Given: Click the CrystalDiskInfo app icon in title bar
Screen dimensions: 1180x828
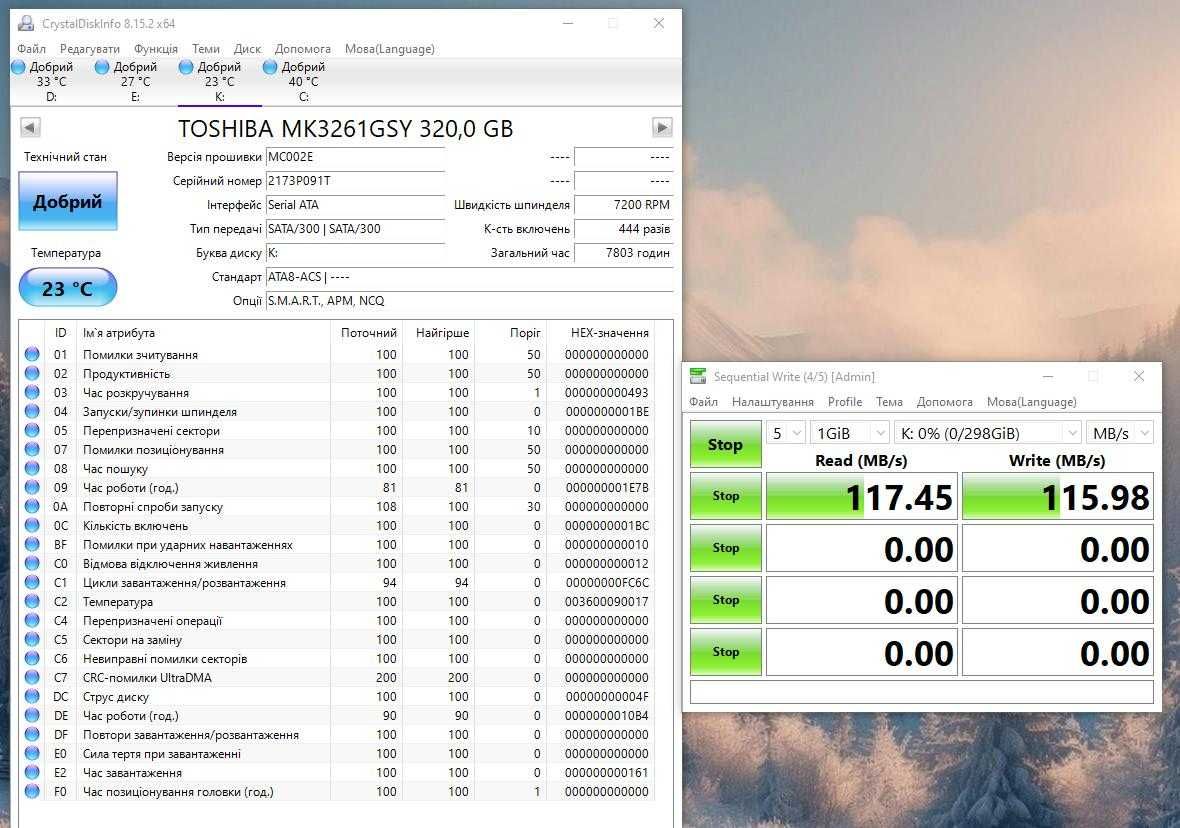Looking at the screenshot, I should tap(26, 23).
